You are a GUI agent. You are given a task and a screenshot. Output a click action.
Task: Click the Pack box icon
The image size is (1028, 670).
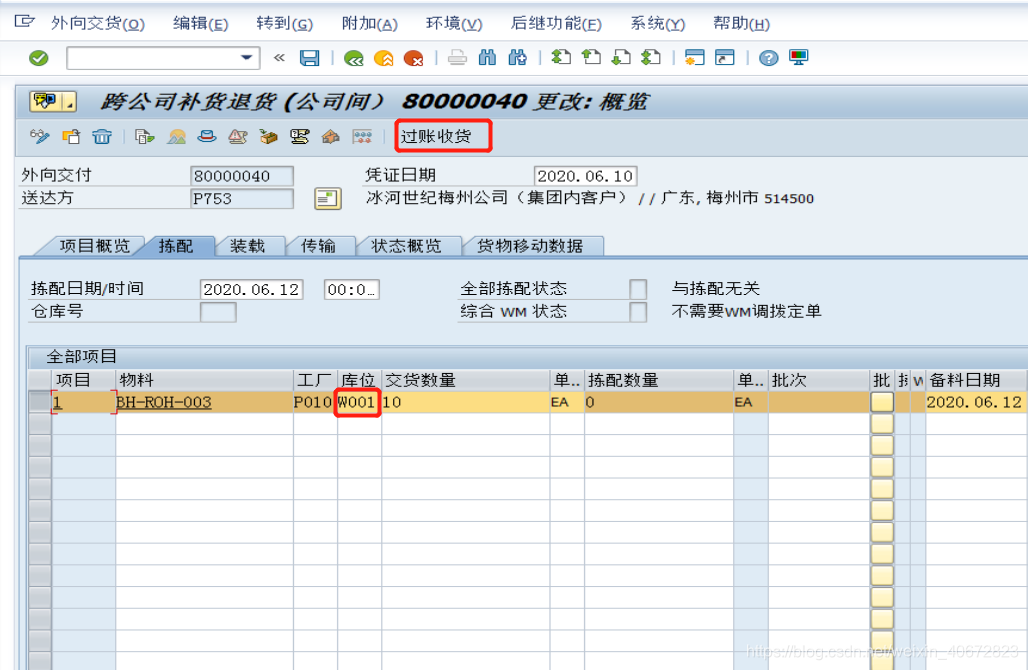point(268,136)
